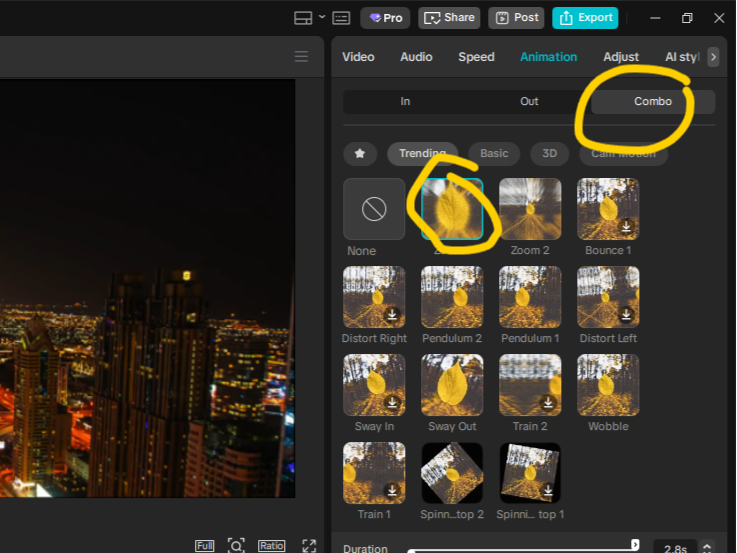Select the None animation icon
This screenshot has height=553, width=737.
coord(374,209)
